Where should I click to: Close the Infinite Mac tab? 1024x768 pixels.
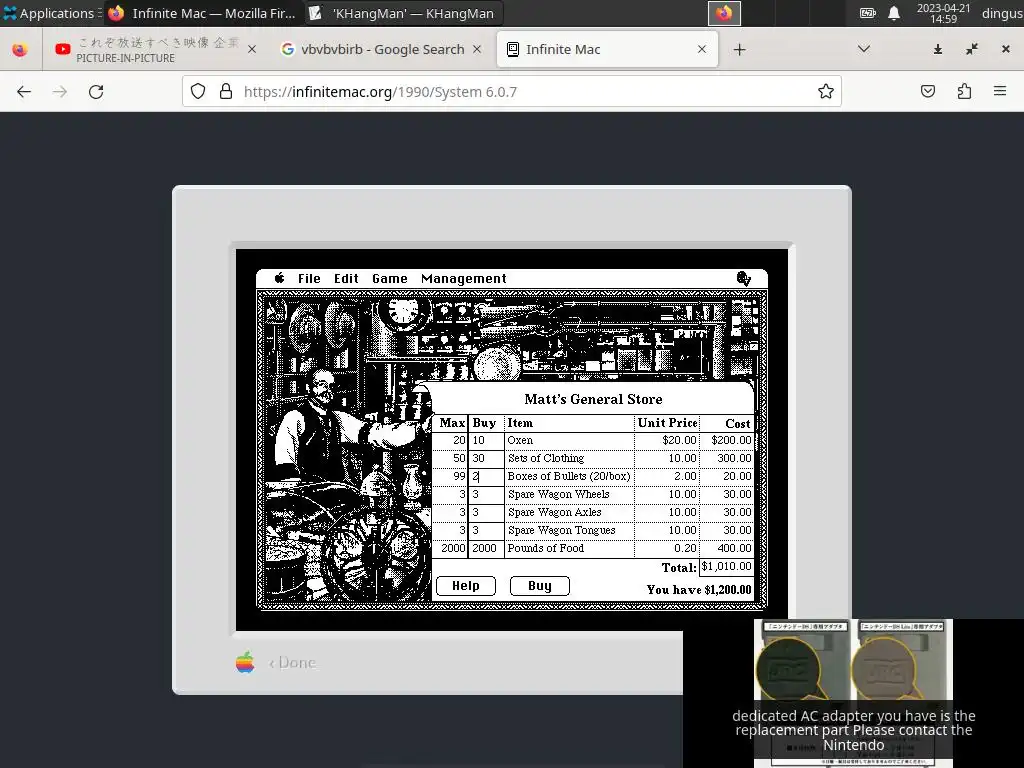[702, 50]
